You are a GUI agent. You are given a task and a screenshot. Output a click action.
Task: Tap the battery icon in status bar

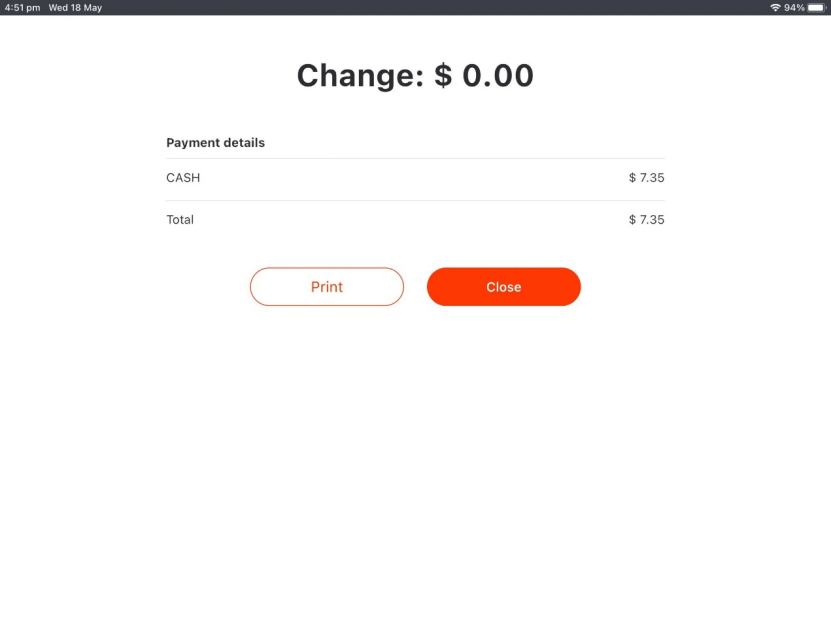coord(816,7)
